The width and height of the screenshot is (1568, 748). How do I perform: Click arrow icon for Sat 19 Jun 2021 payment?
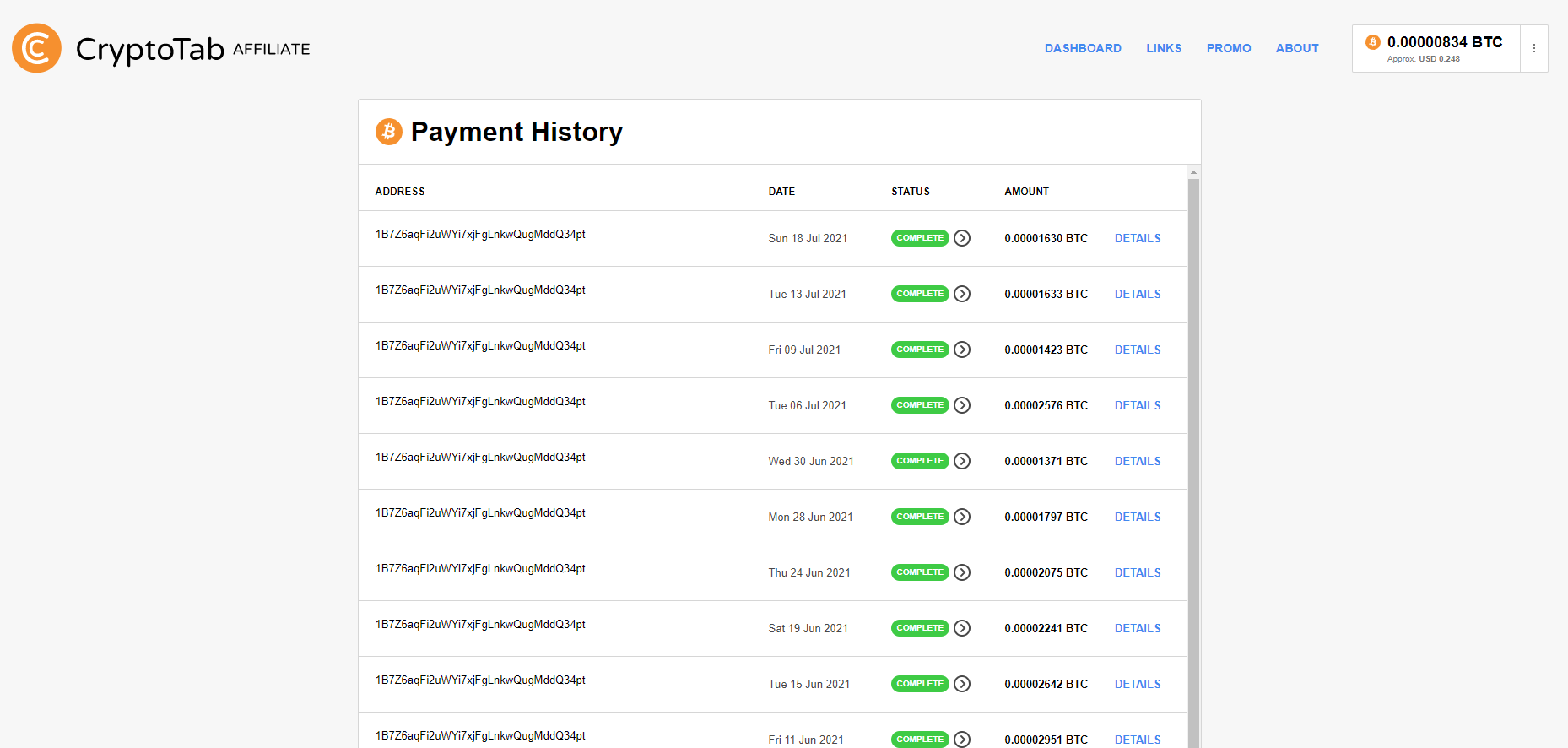(x=962, y=628)
